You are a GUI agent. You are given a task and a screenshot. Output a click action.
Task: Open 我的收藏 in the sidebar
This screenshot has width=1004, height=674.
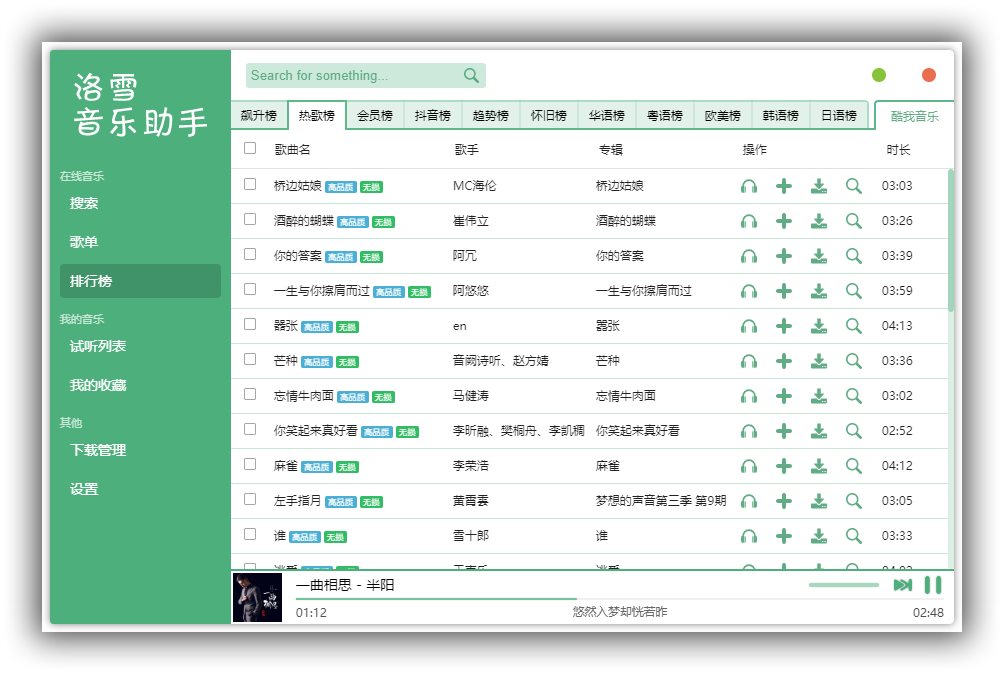pos(140,385)
